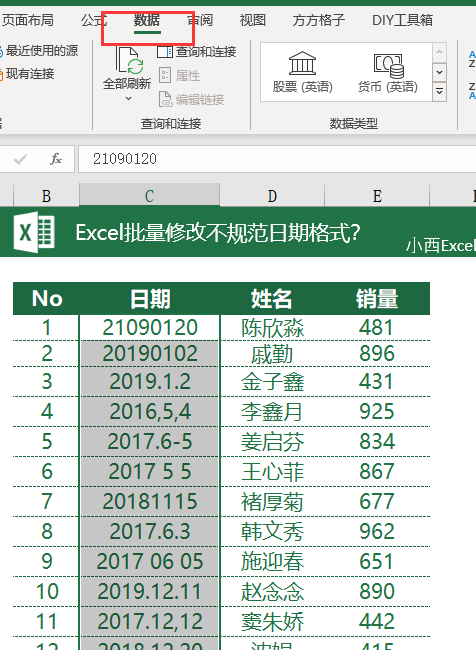This screenshot has height=650, width=476.
Task: Switch to the 页面布局 tab
Action: pos(27,20)
